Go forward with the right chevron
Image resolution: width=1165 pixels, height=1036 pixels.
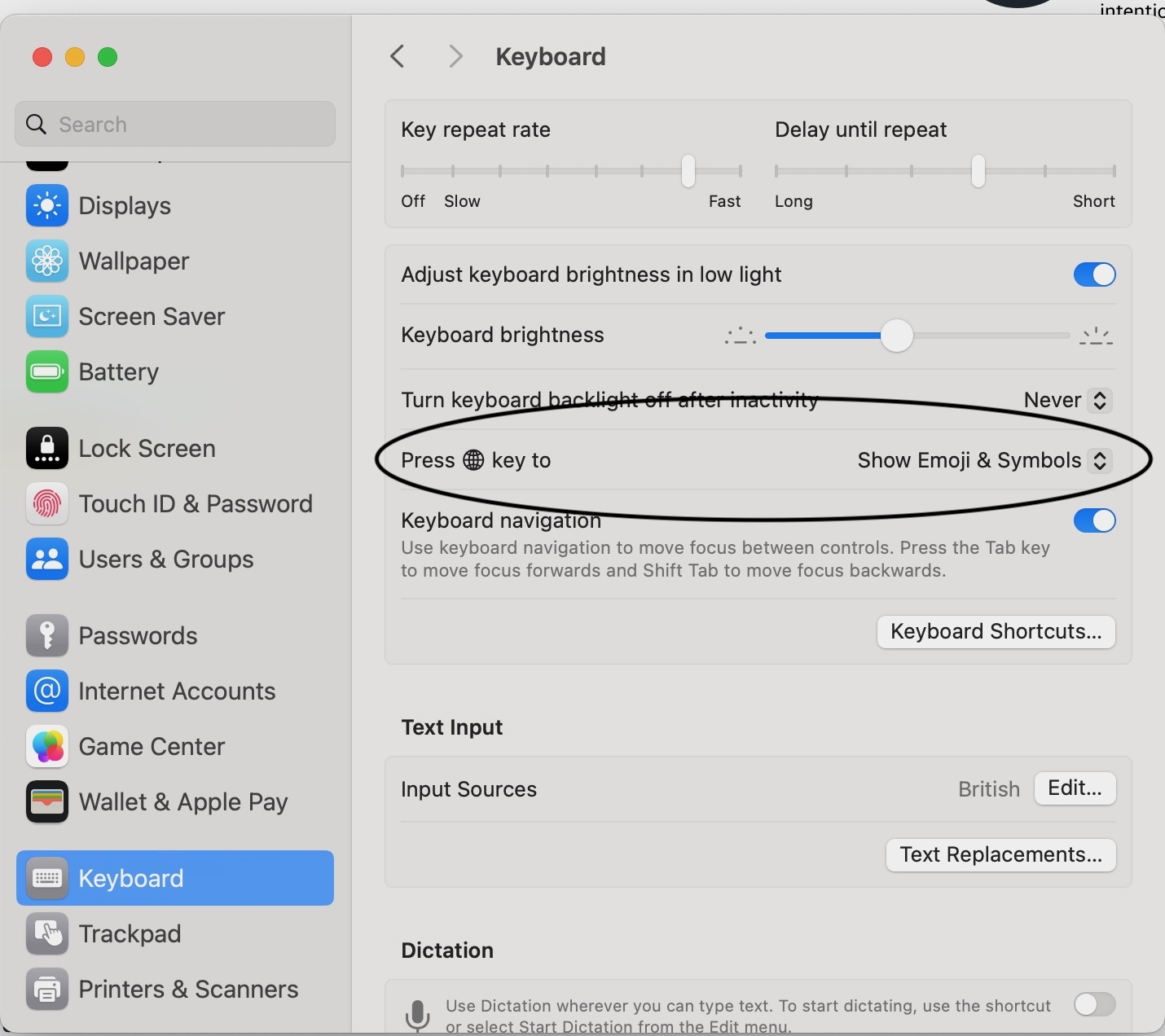pos(455,56)
